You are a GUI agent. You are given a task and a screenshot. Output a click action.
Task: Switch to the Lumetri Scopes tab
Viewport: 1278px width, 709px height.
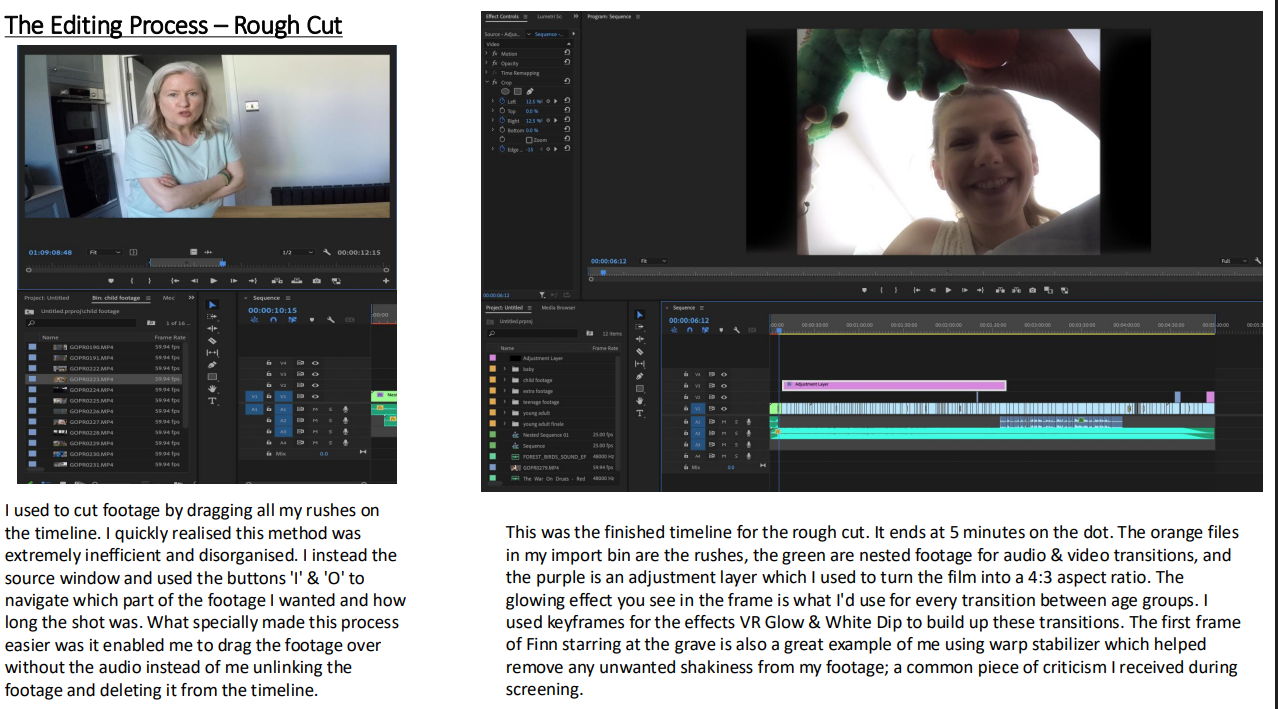coord(550,17)
